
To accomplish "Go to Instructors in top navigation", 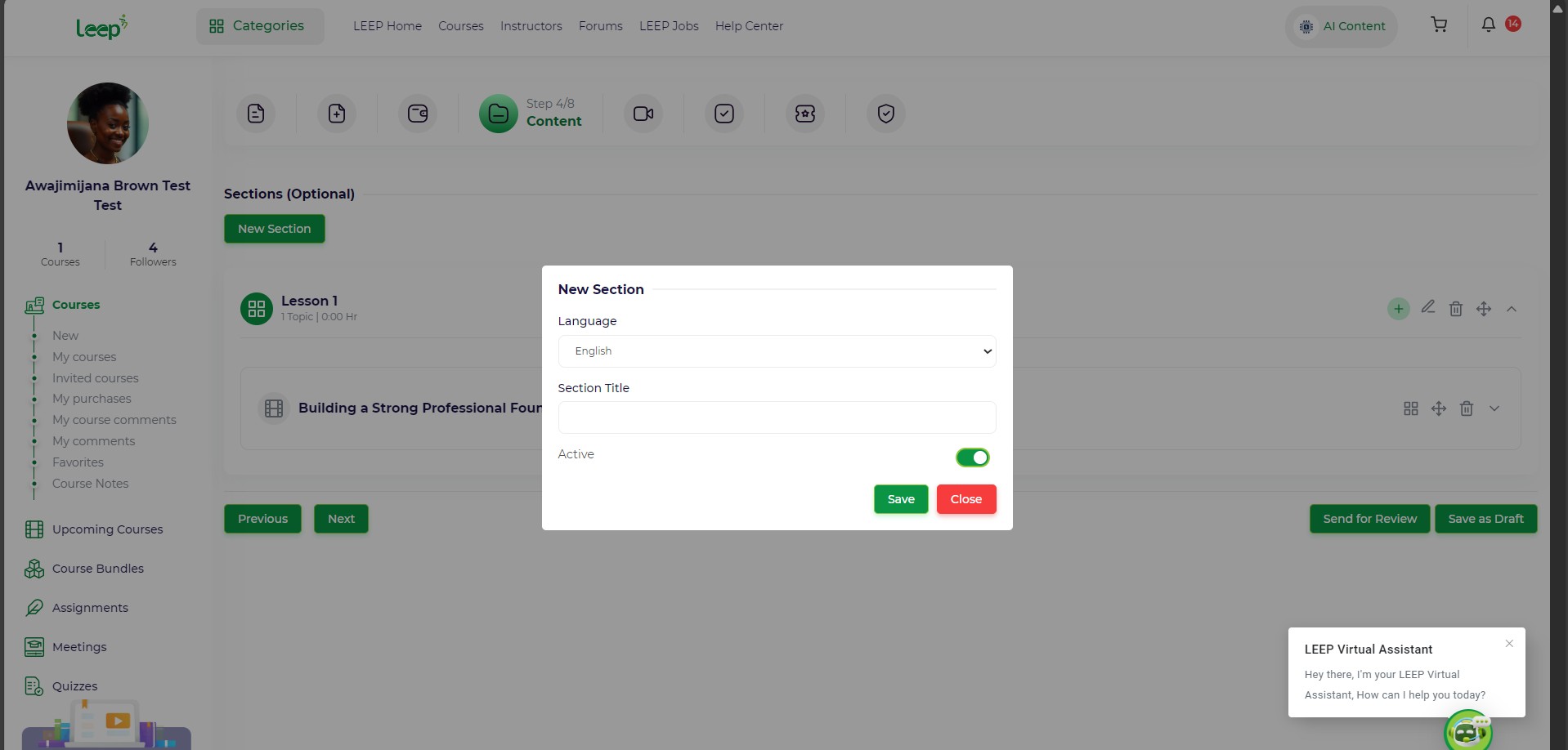I will click(x=531, y=26).
